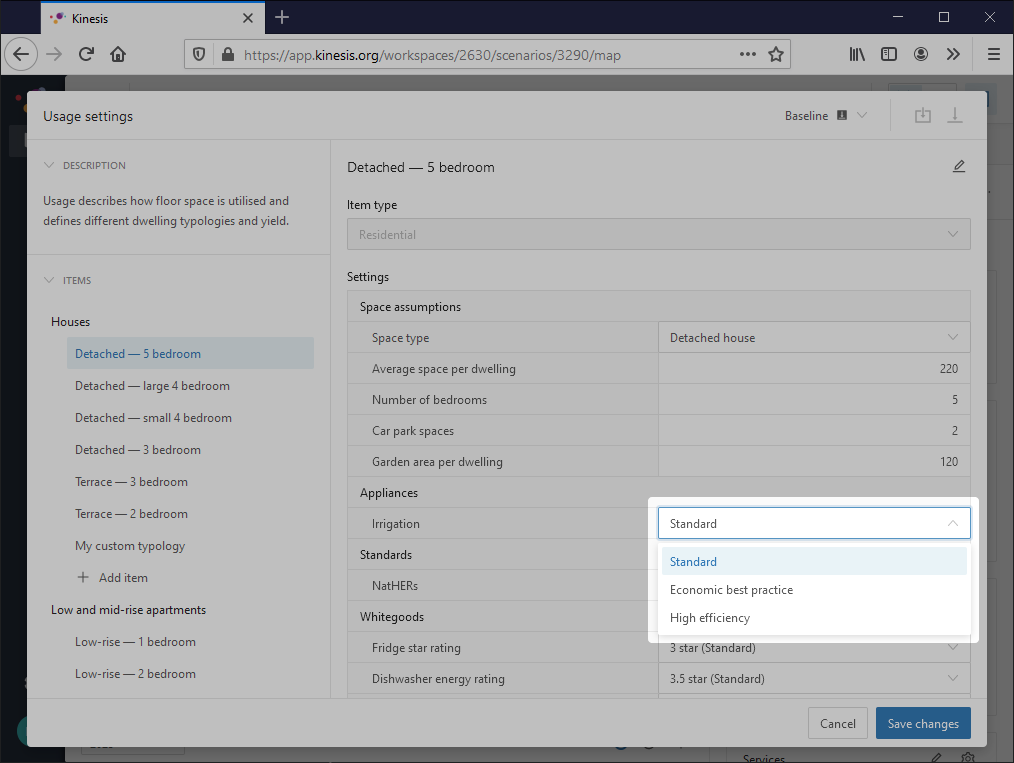Select Terrace — 2 bedroom item
This screenshot has height=763, width=1014.
tap(190, 513)
